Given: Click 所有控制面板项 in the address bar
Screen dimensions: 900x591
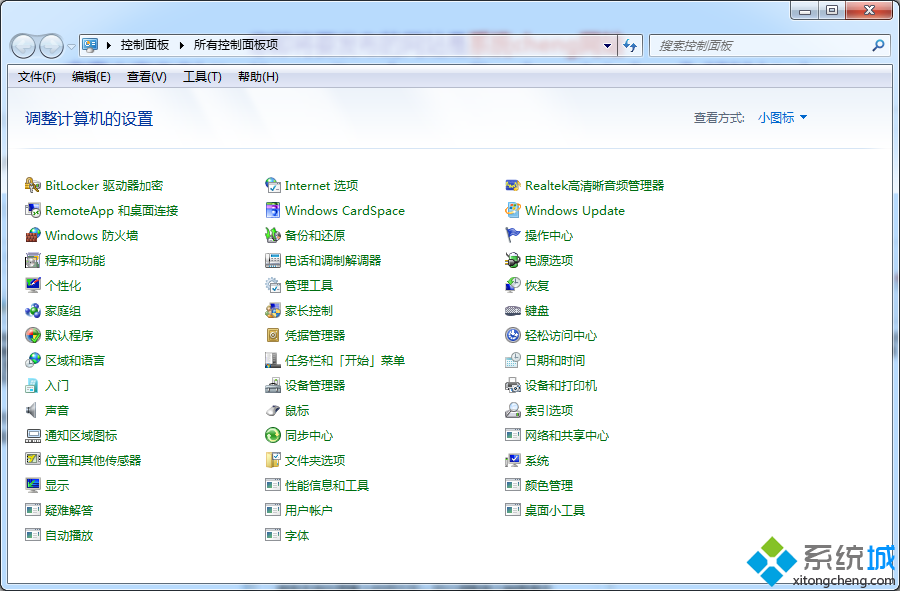Looking at the screenshot, I should point(236,45).
